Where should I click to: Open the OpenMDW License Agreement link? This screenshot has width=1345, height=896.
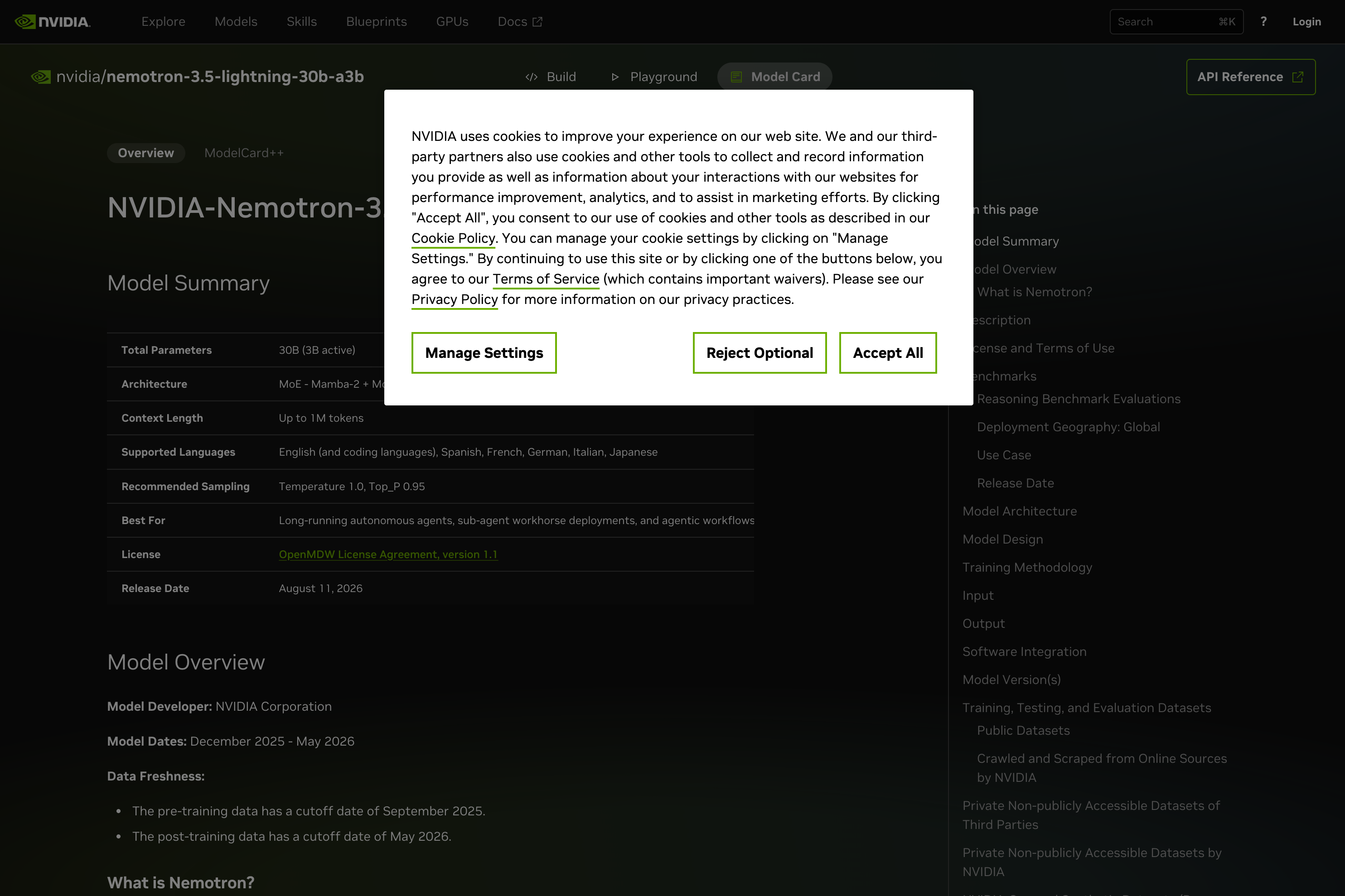coord(388,554)
